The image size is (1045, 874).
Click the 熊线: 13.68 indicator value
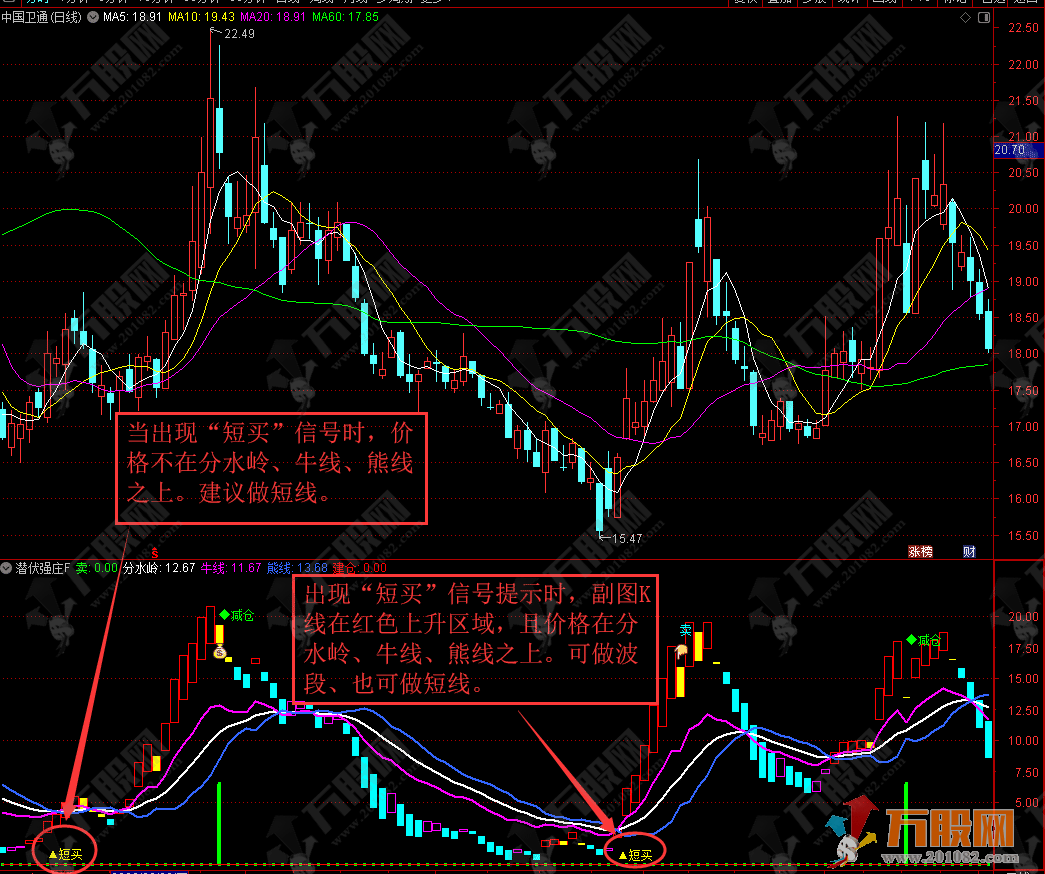tap(297, 568)
